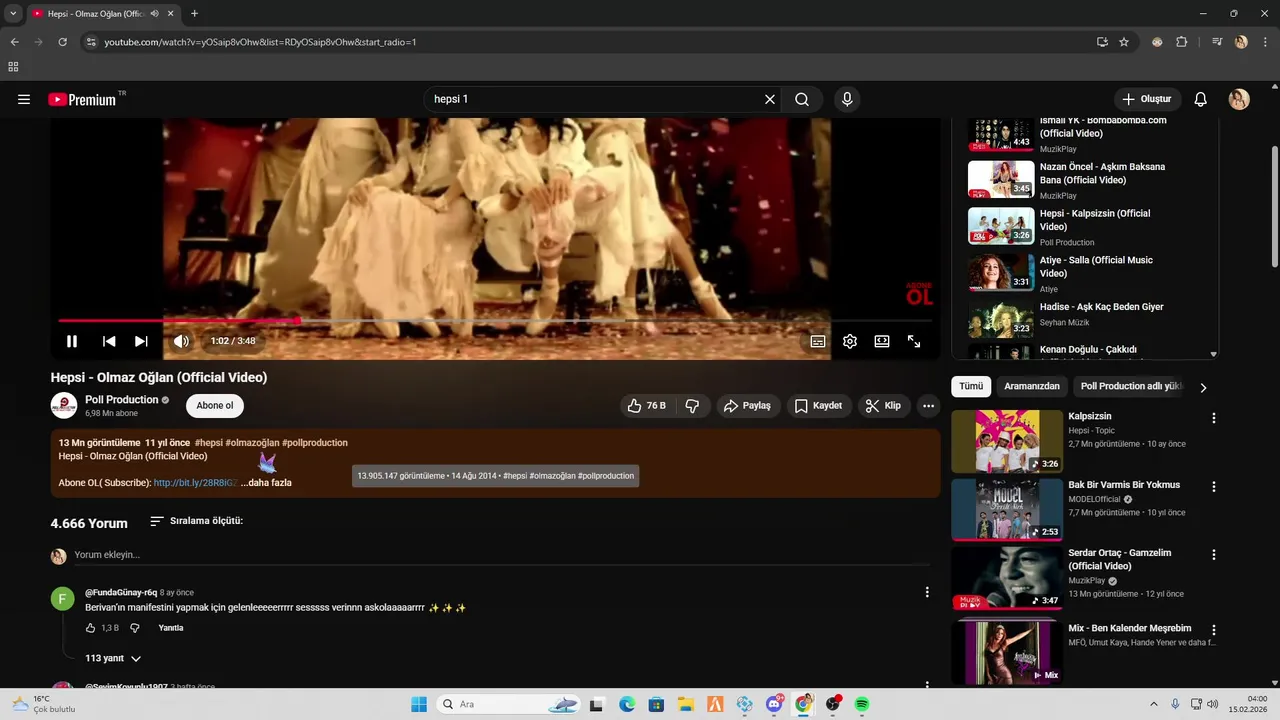Skip to the previous video
This screenshot has height=720, width=1280.
[x=109, y=341]
